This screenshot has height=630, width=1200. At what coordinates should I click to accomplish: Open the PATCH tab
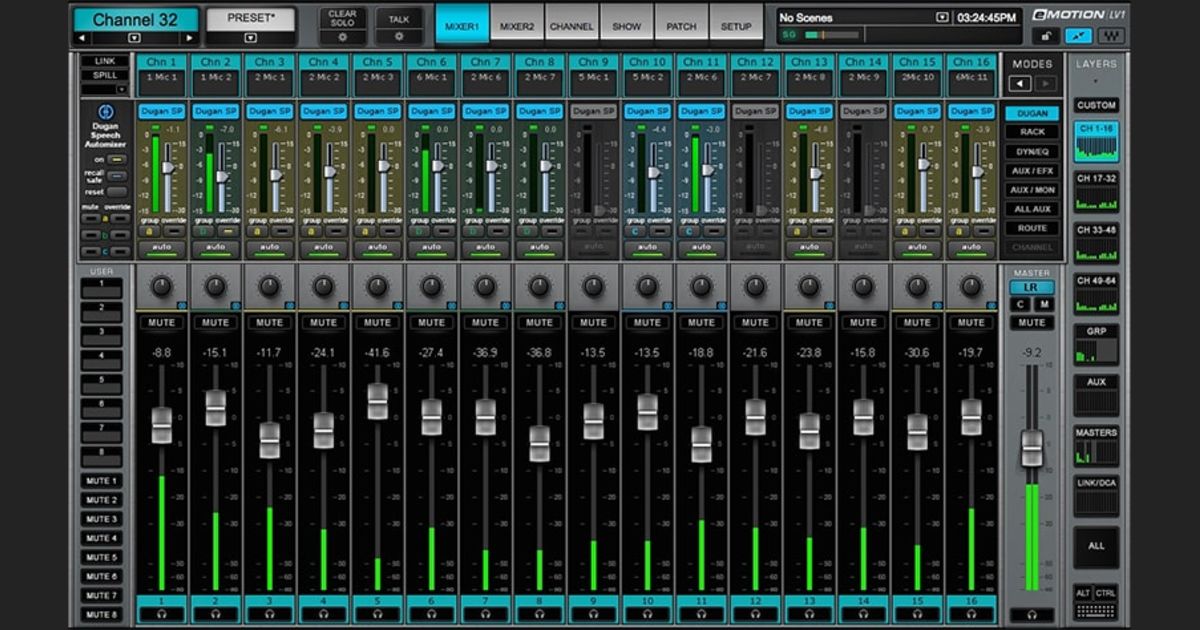[x=681, y=26]
